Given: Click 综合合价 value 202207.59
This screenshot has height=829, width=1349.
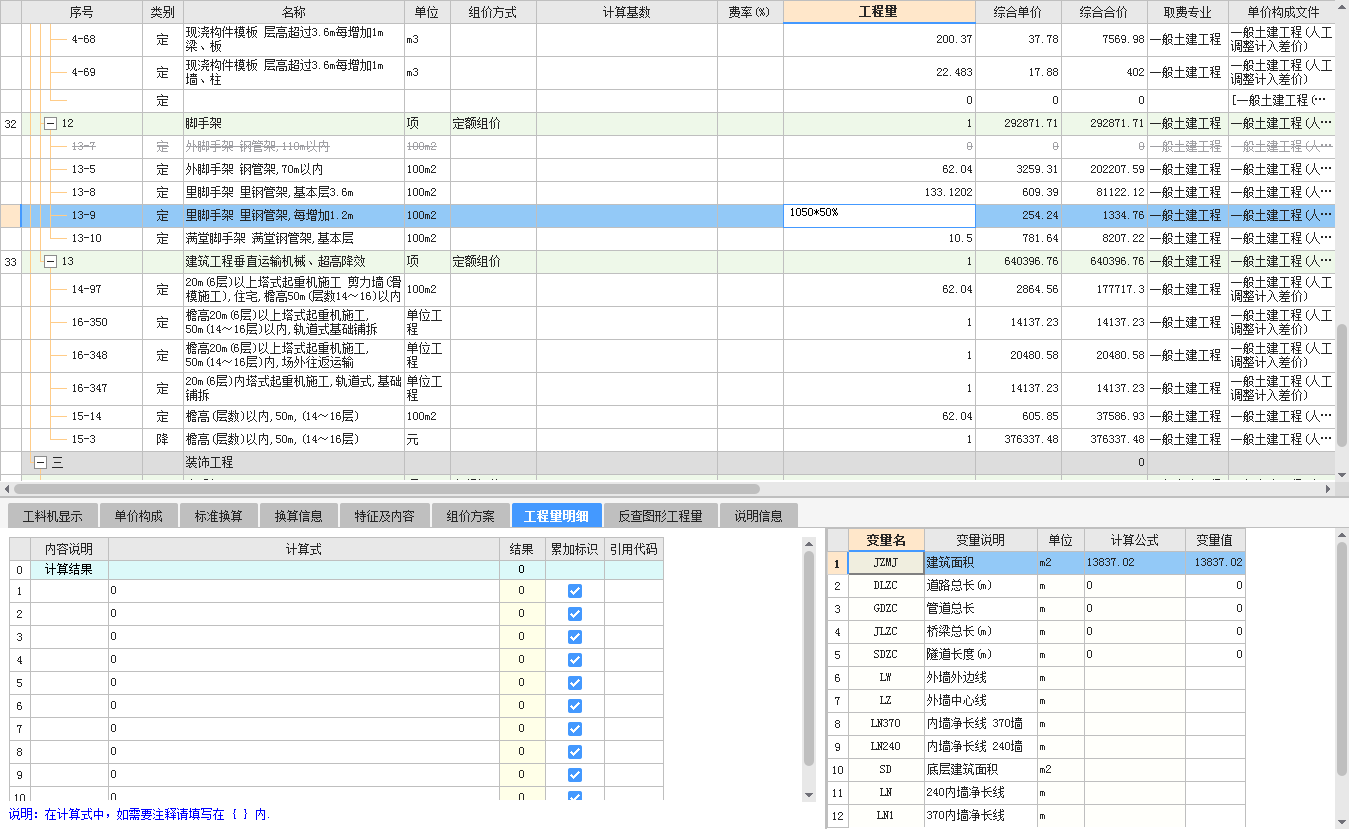Looking at the screenshot, I should coord(1104,169).
